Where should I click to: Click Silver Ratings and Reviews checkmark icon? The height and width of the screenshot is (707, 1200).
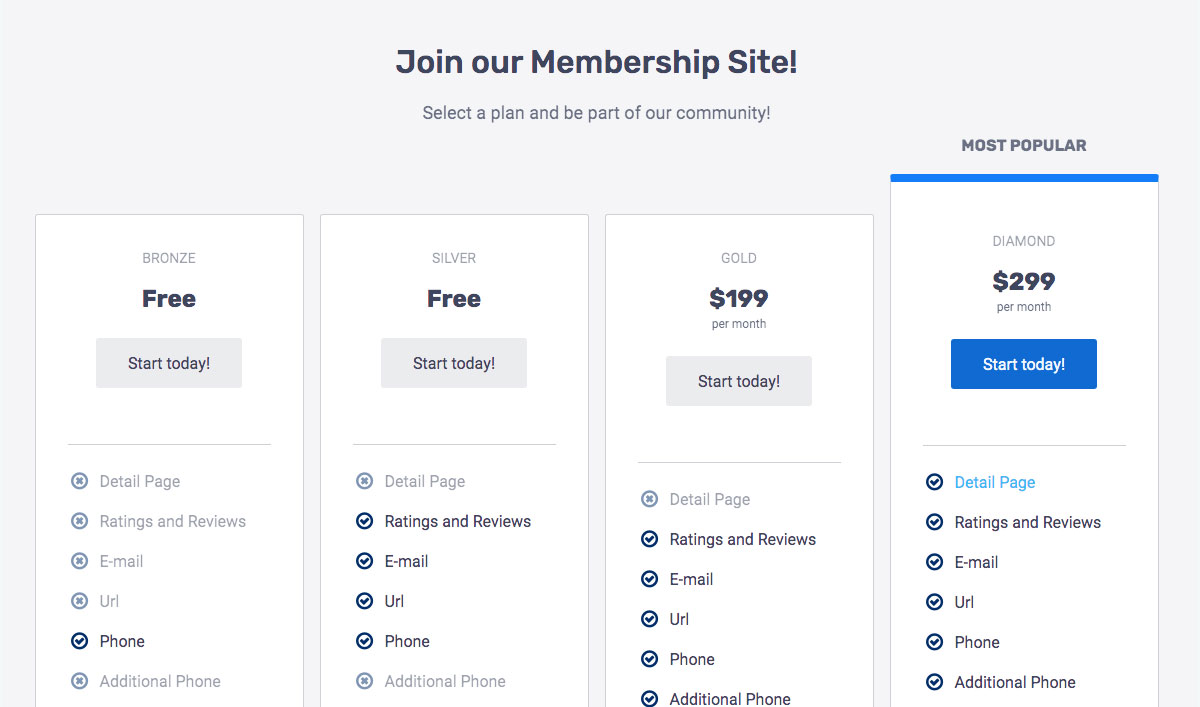365,521
